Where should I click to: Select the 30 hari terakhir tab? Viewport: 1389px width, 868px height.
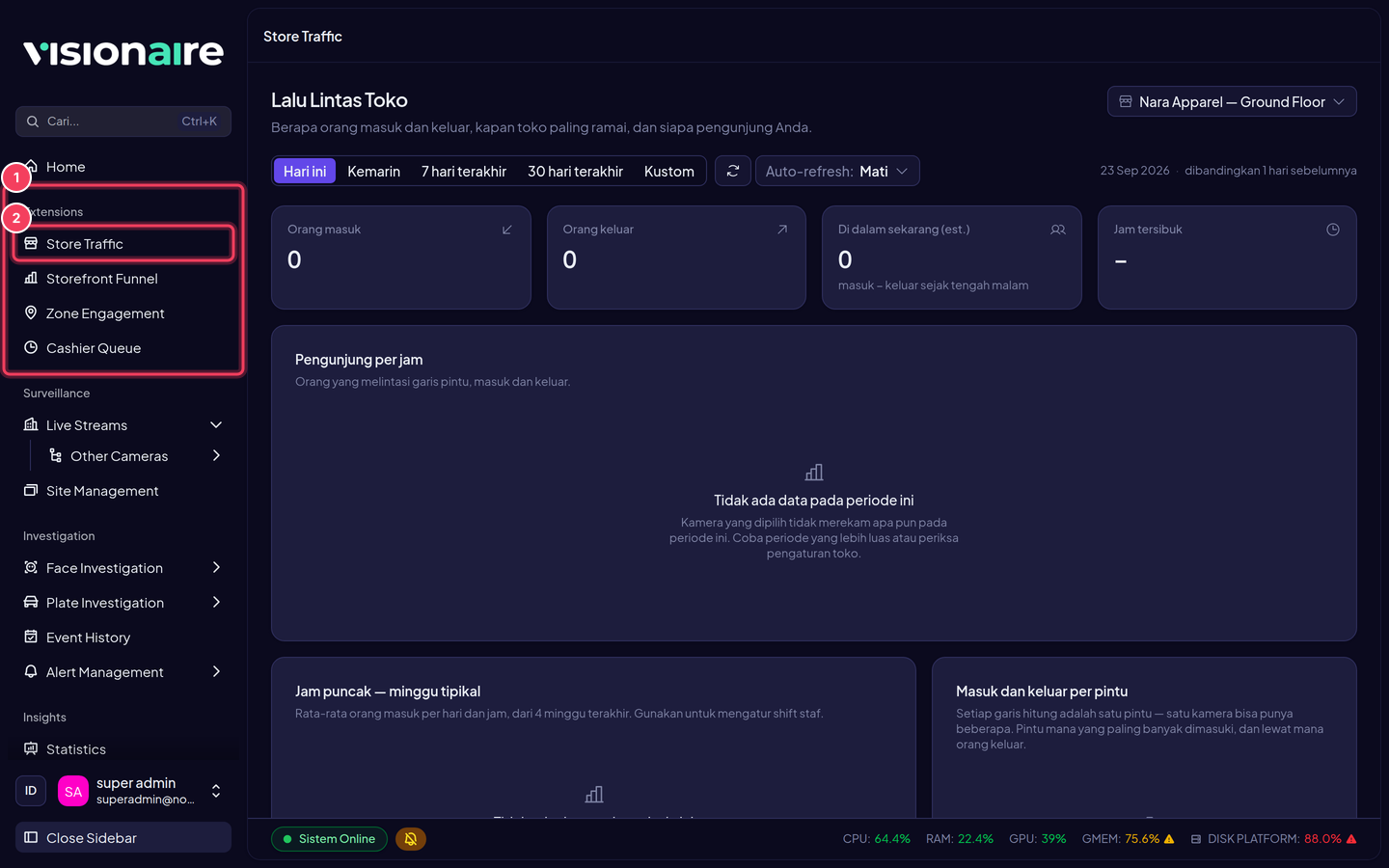[575, 171]
